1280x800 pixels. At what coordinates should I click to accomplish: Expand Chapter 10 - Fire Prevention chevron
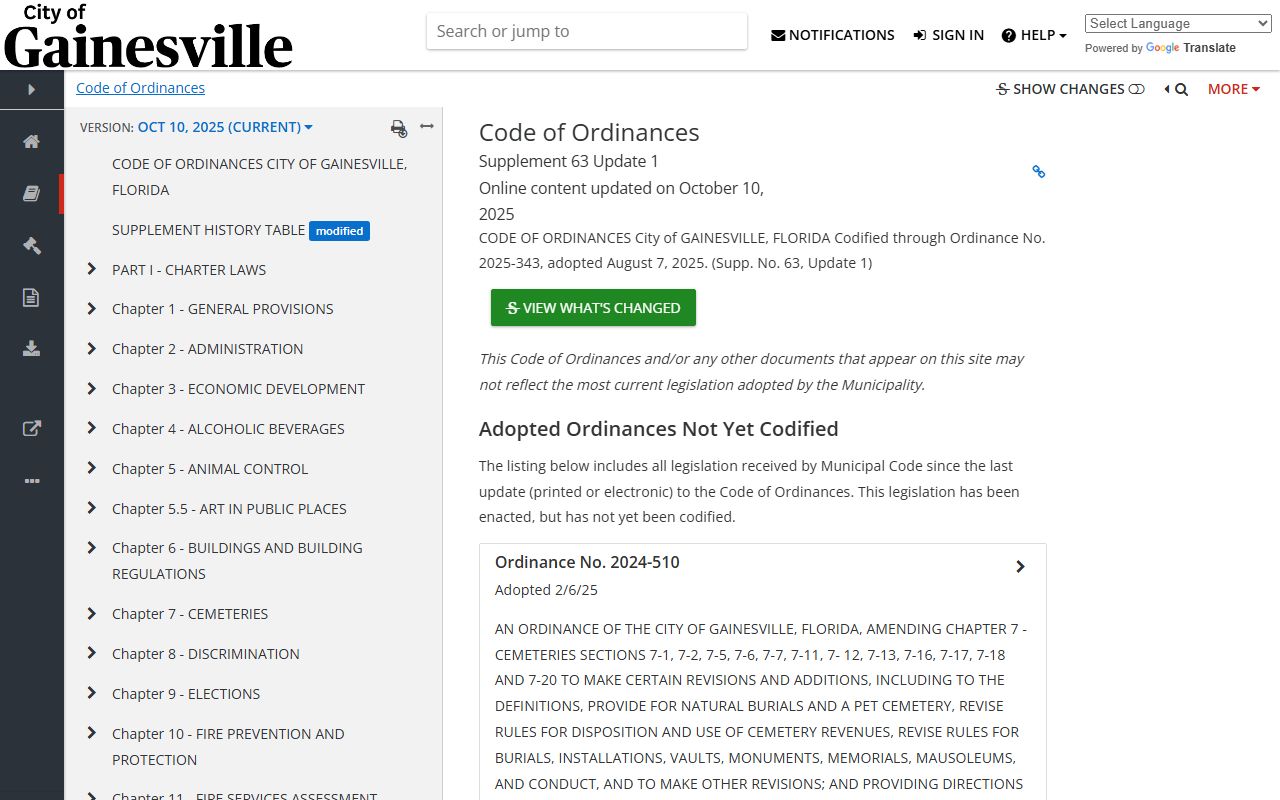click(91, 733)
